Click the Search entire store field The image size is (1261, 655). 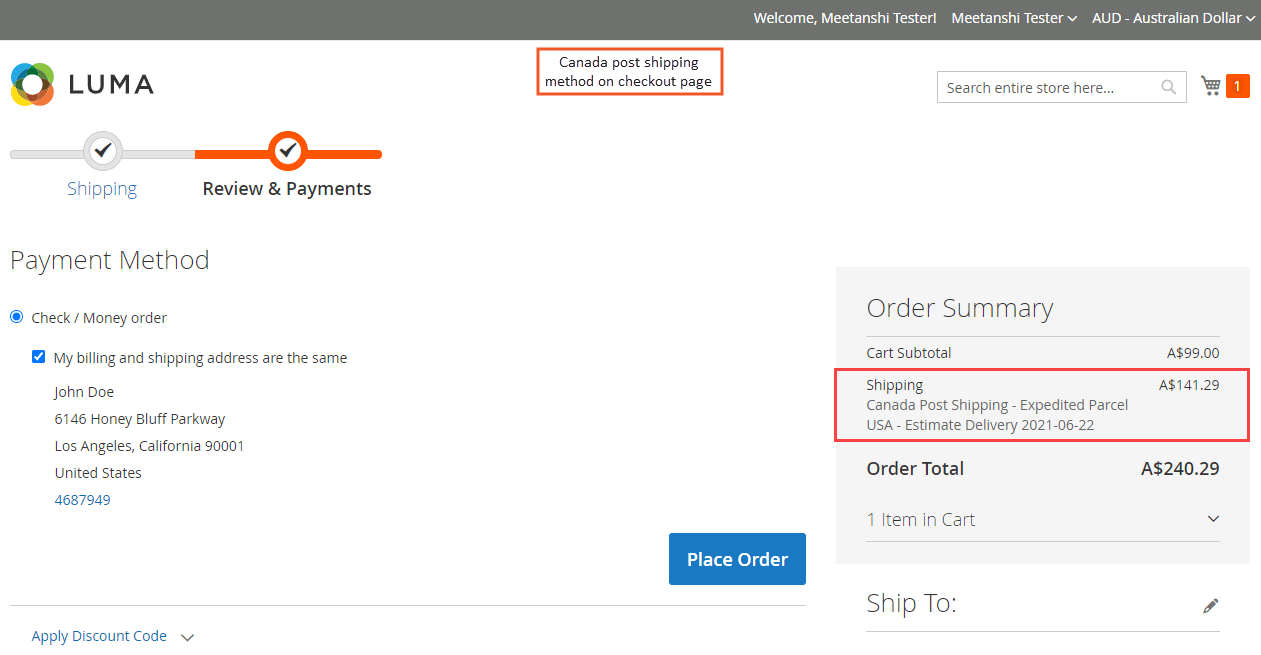click(1048, 87)
